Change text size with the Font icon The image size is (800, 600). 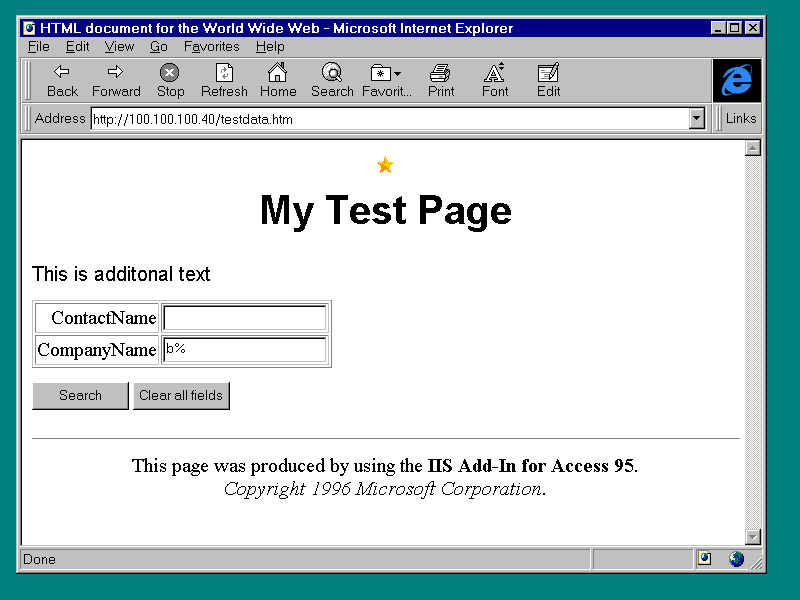point(494,73)
